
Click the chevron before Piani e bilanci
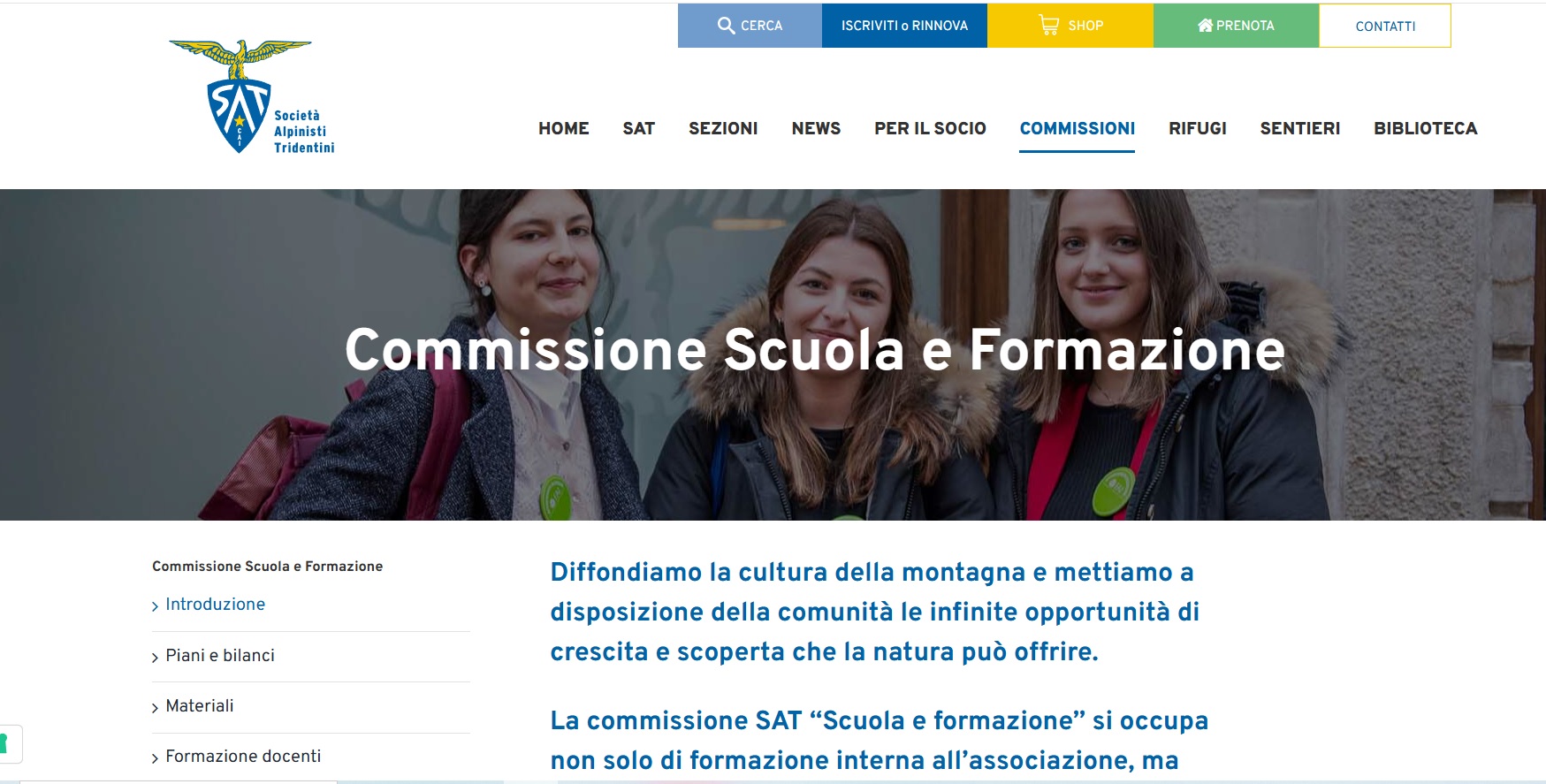pos(155,657)
